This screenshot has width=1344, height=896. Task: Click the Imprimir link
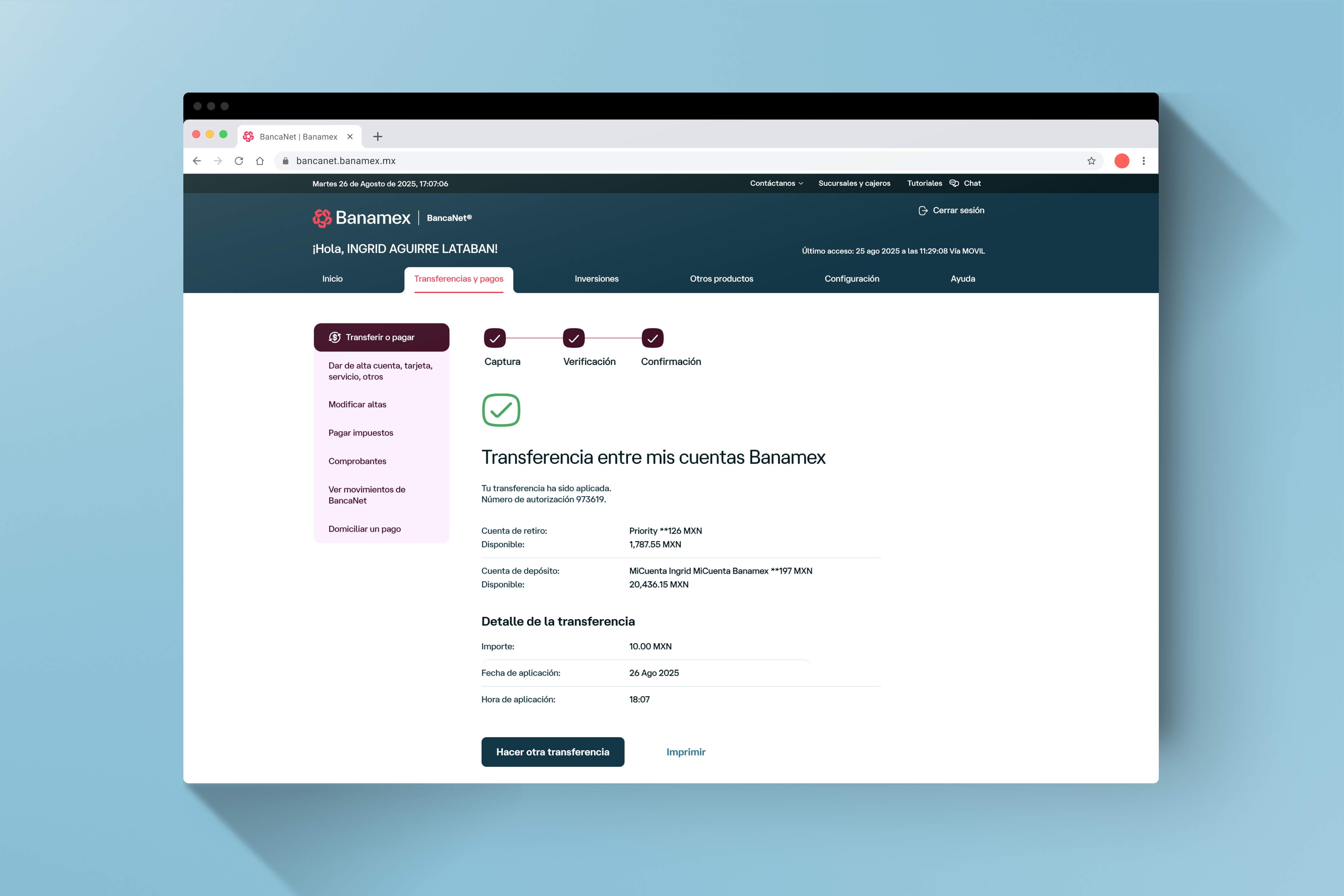pos(685,752)
